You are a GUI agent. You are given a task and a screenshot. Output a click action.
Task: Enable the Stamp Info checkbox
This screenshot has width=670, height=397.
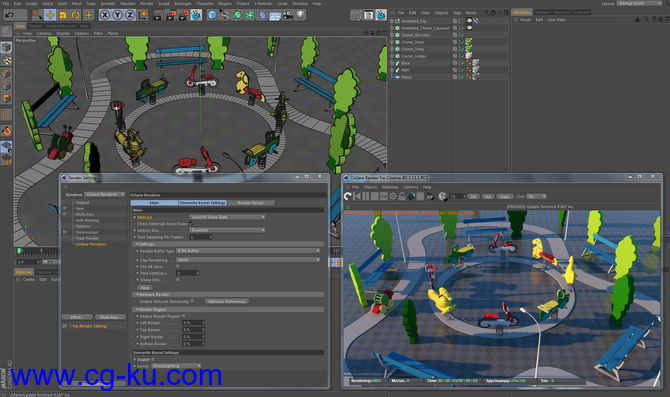178,279
